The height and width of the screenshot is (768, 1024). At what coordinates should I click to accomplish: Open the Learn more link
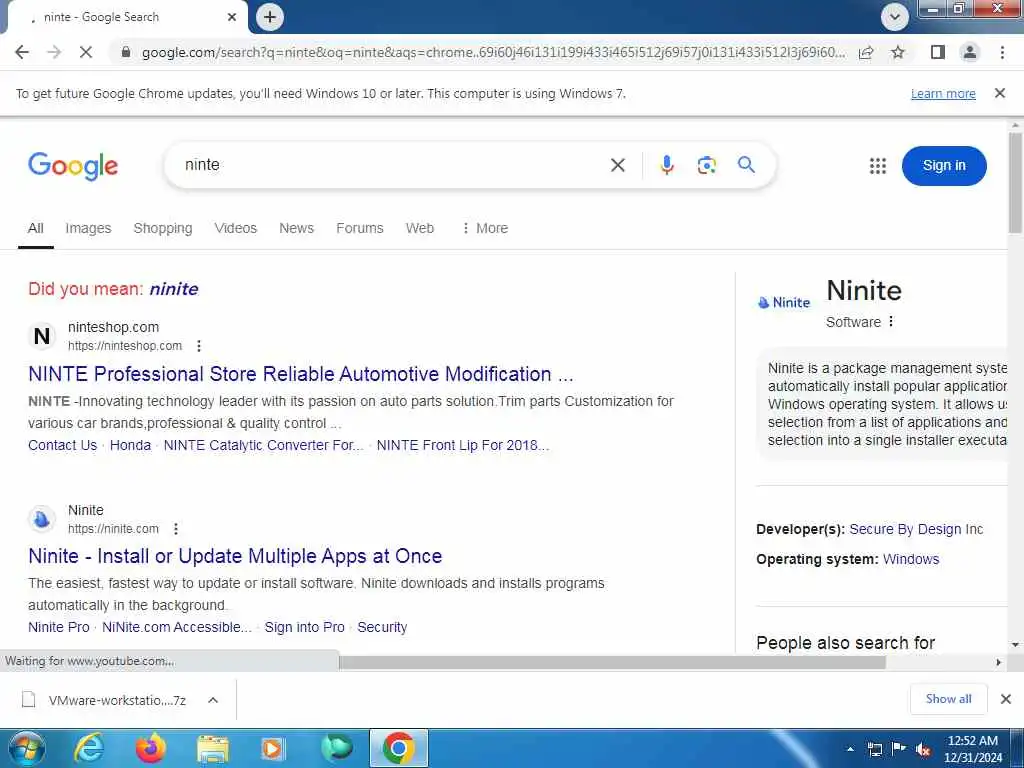[x=943, y=93]
